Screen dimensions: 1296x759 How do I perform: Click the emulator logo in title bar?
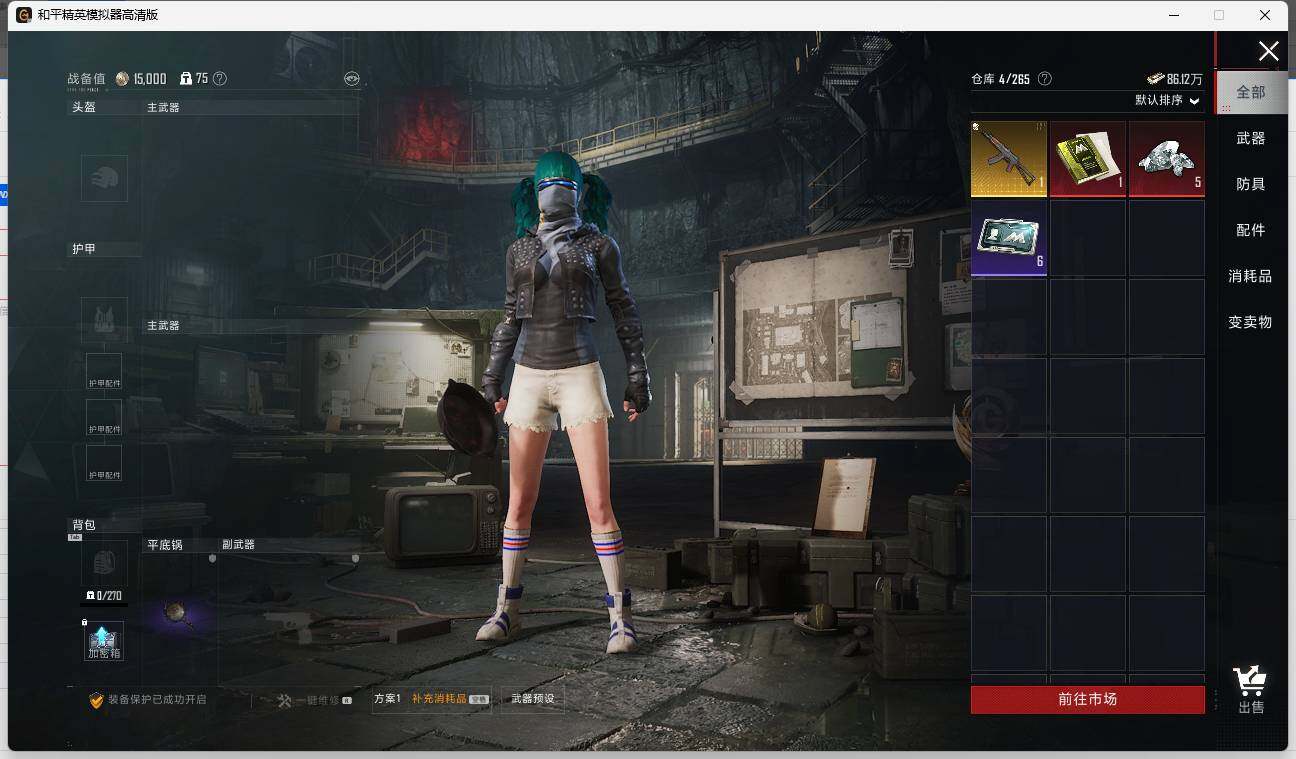(24, 15)
